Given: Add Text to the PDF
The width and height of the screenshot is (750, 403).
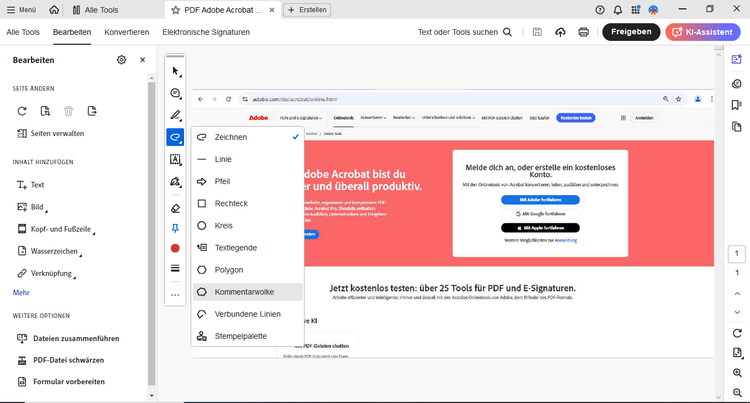Looking at the screenshot, I should [x=31, y=185].
